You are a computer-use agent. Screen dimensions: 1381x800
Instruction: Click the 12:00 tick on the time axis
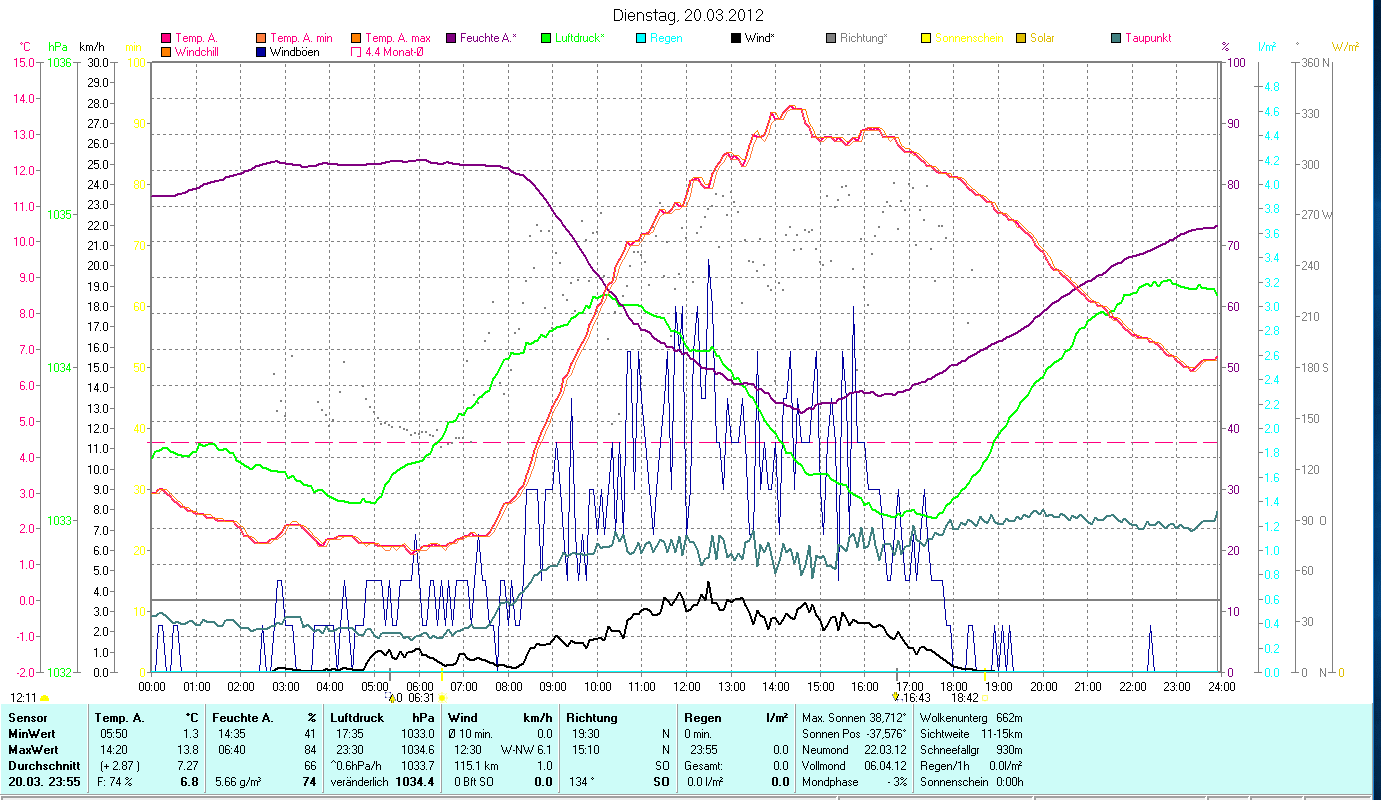click(x=687, y=687)
